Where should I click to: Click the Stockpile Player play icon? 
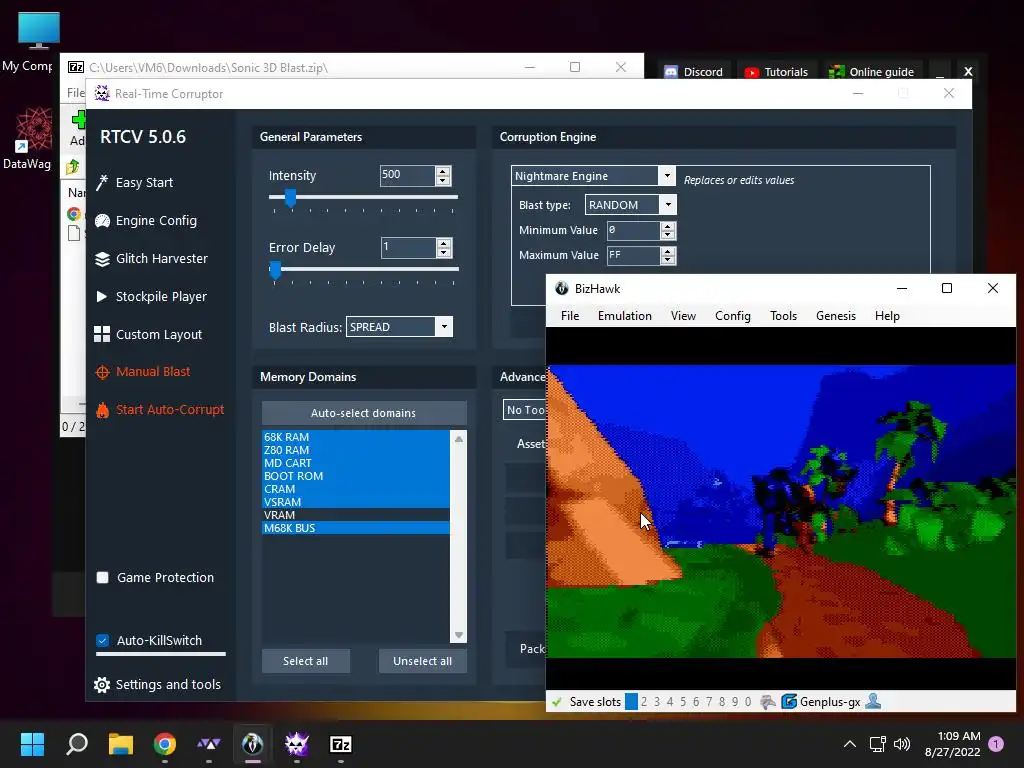pyautogui.click(x=102, y=296)
